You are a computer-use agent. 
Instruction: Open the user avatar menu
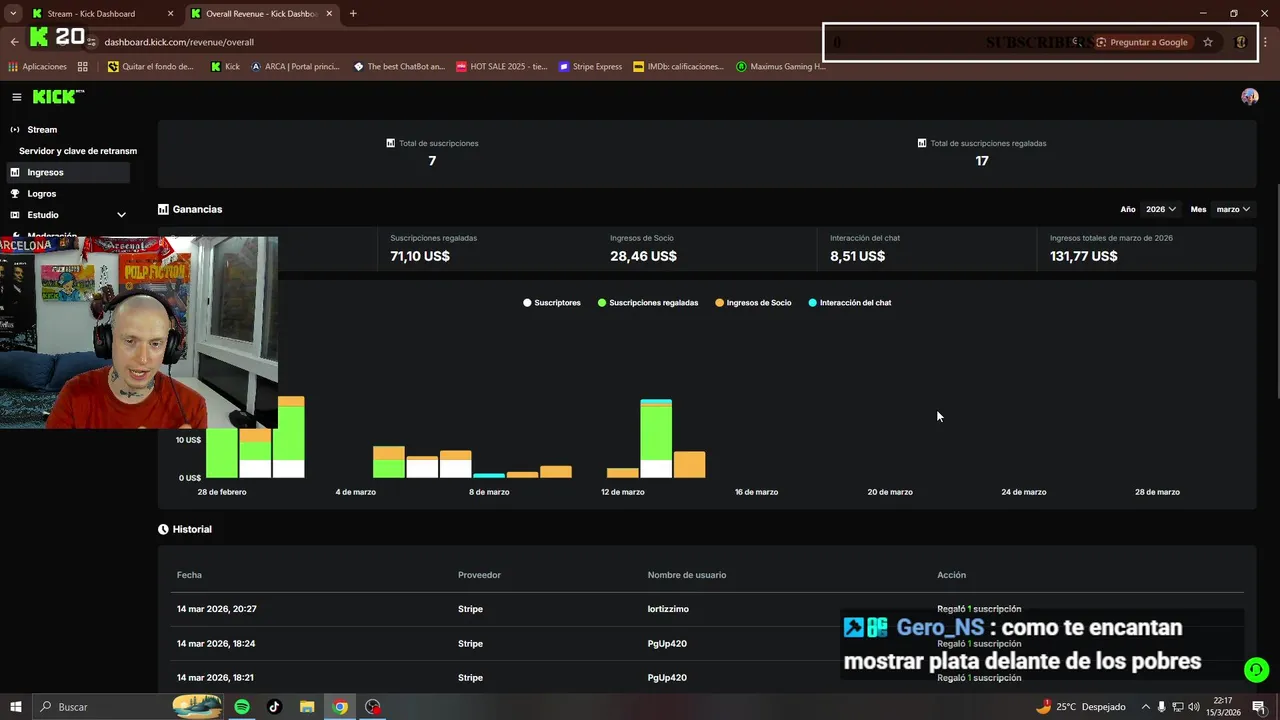[x=1249, y=97]
